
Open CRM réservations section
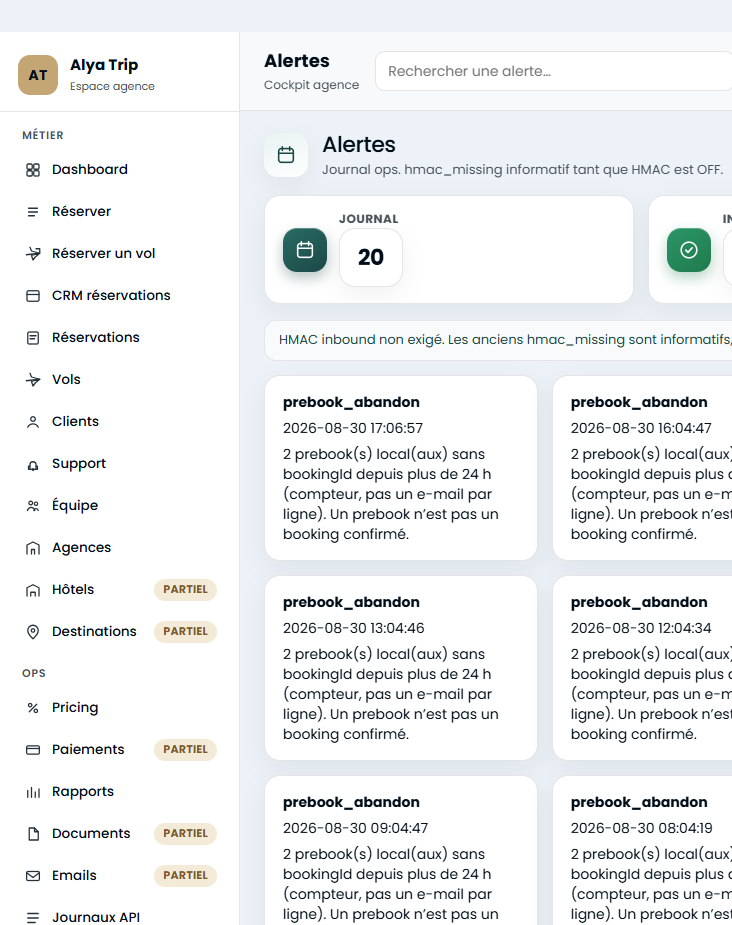coord(120,296)
